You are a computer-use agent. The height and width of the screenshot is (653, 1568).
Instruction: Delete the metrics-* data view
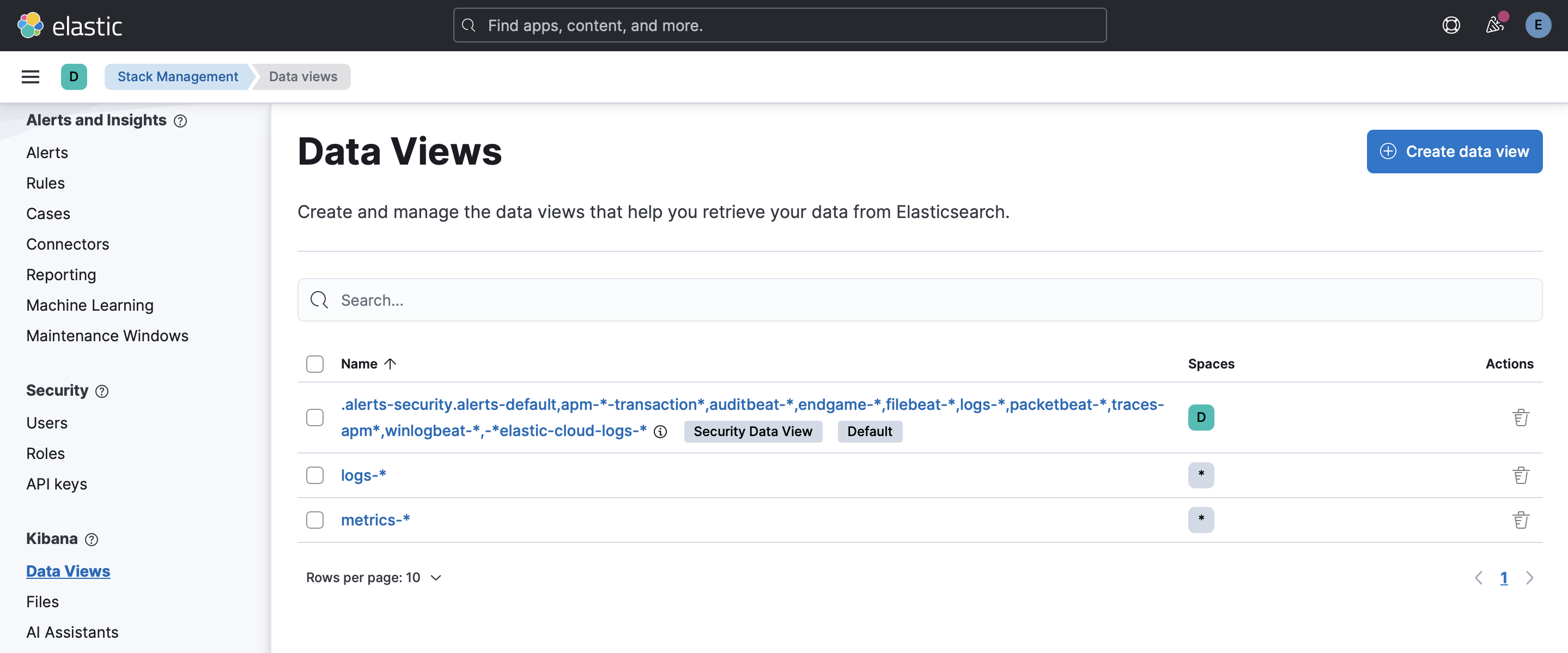(x=1521, y=519)
